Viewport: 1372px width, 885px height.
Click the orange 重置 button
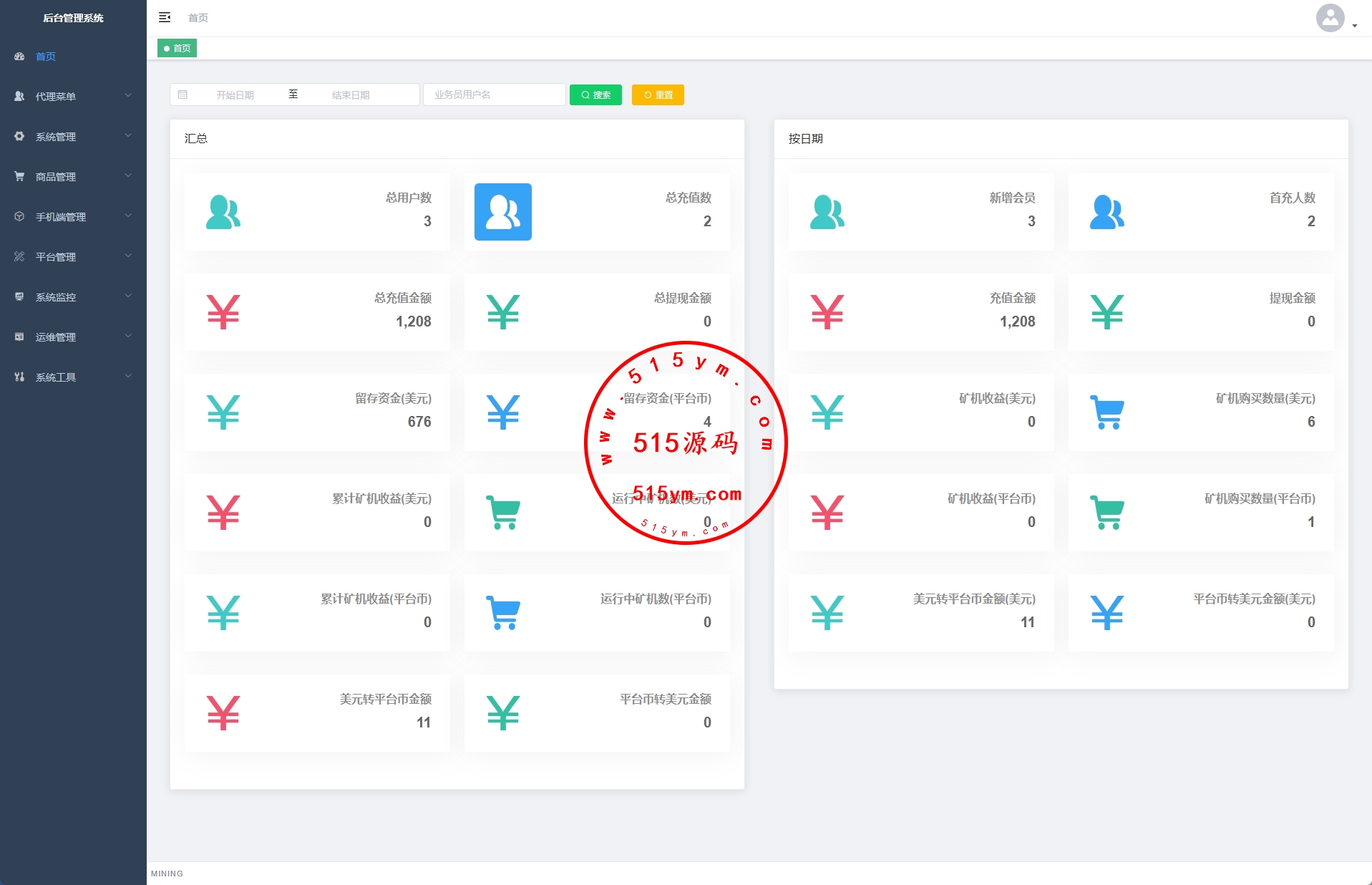tap(658, 95)
